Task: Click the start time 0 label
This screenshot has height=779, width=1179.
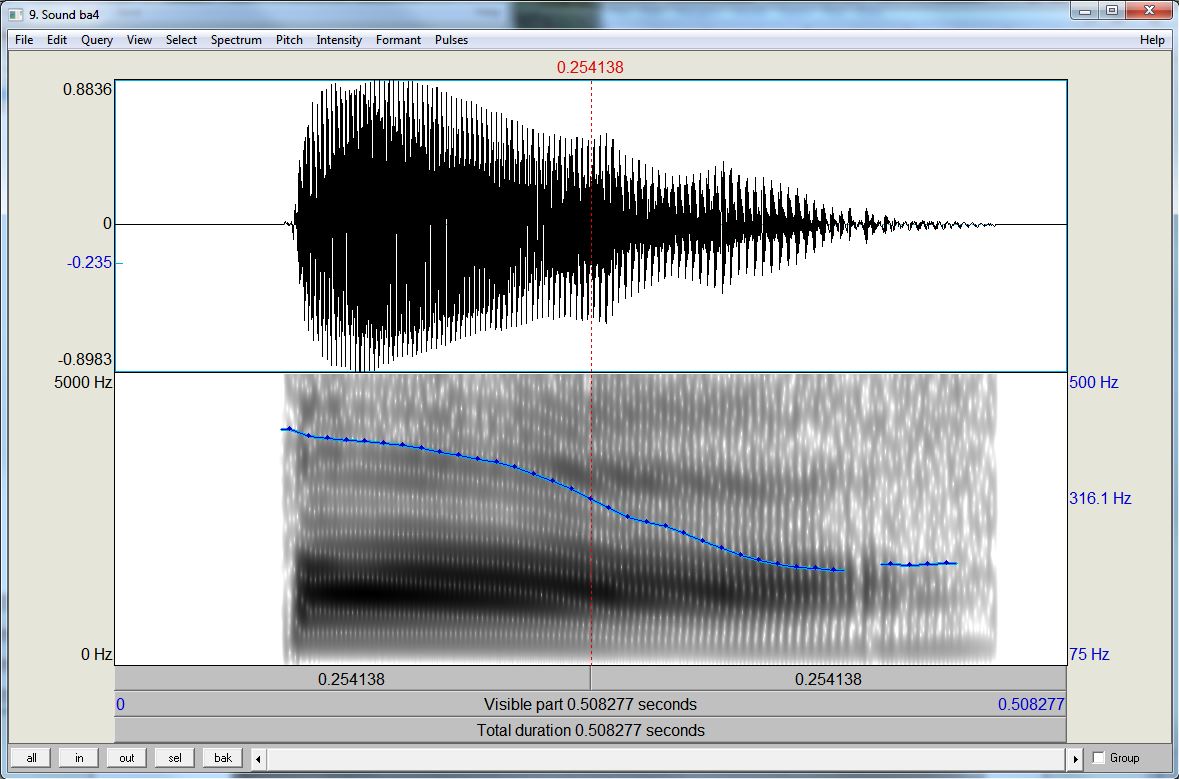Action: 120,705
